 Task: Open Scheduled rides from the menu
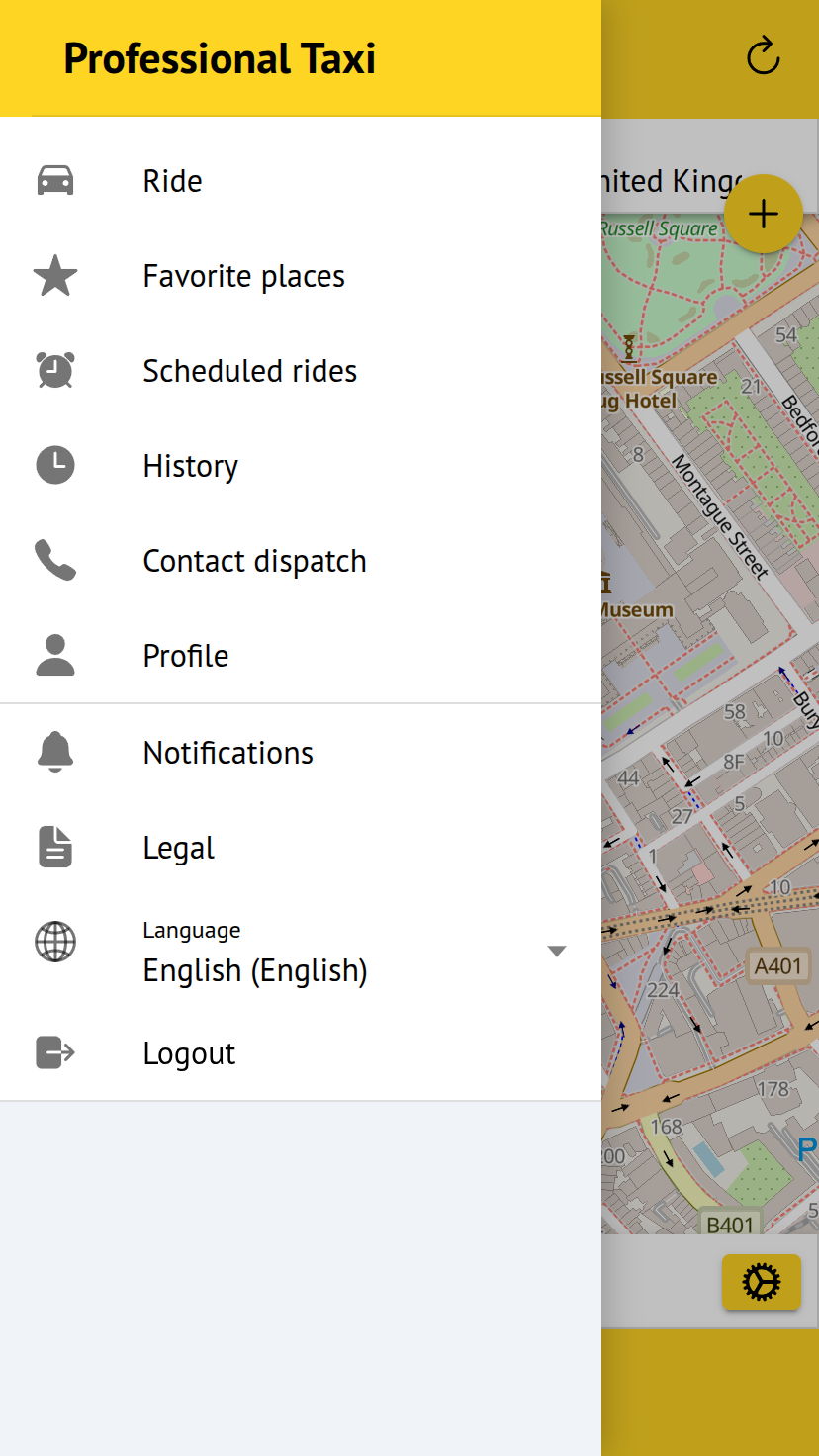(250, 371)
